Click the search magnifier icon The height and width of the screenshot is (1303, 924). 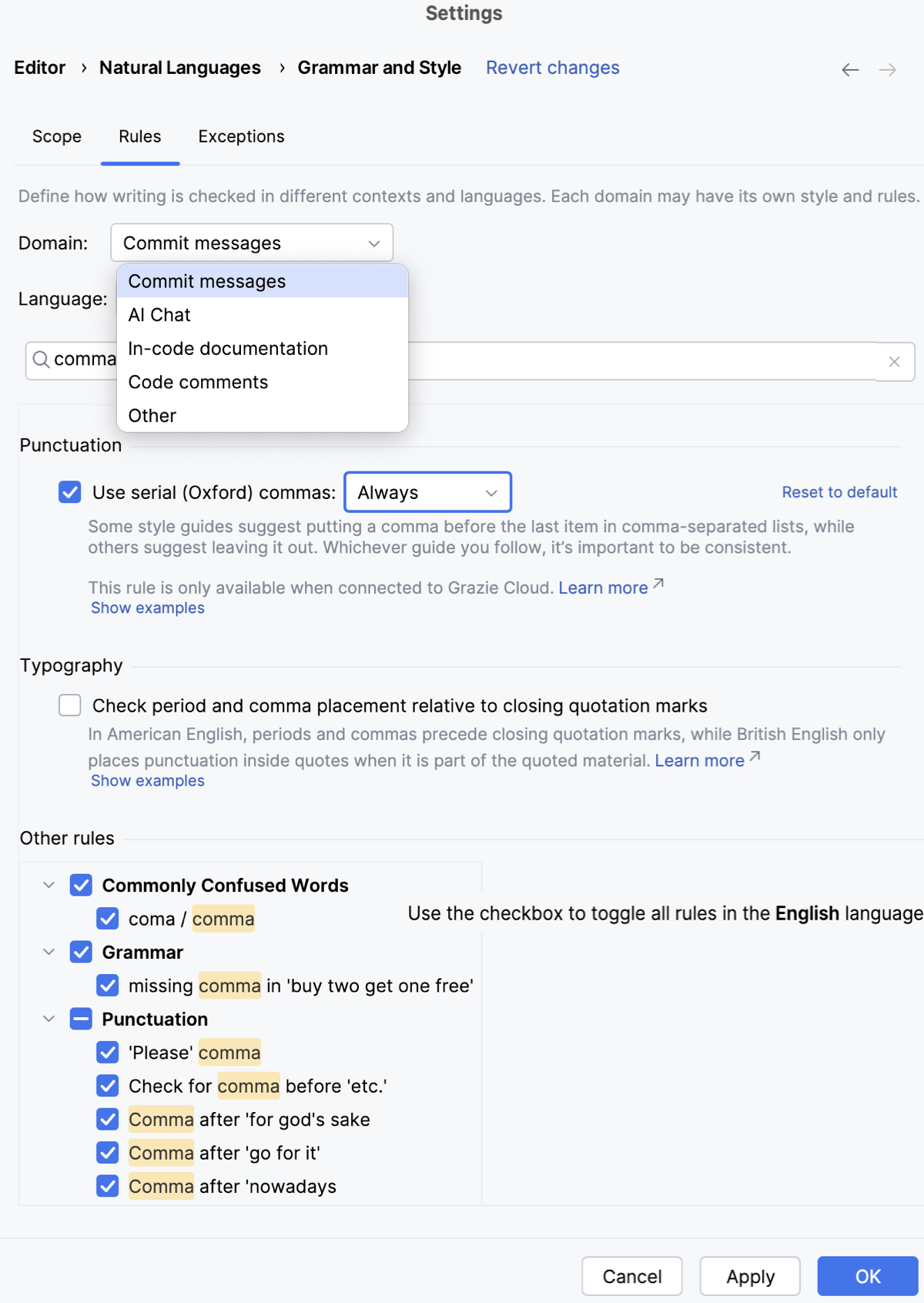click(x=42, y=360)
